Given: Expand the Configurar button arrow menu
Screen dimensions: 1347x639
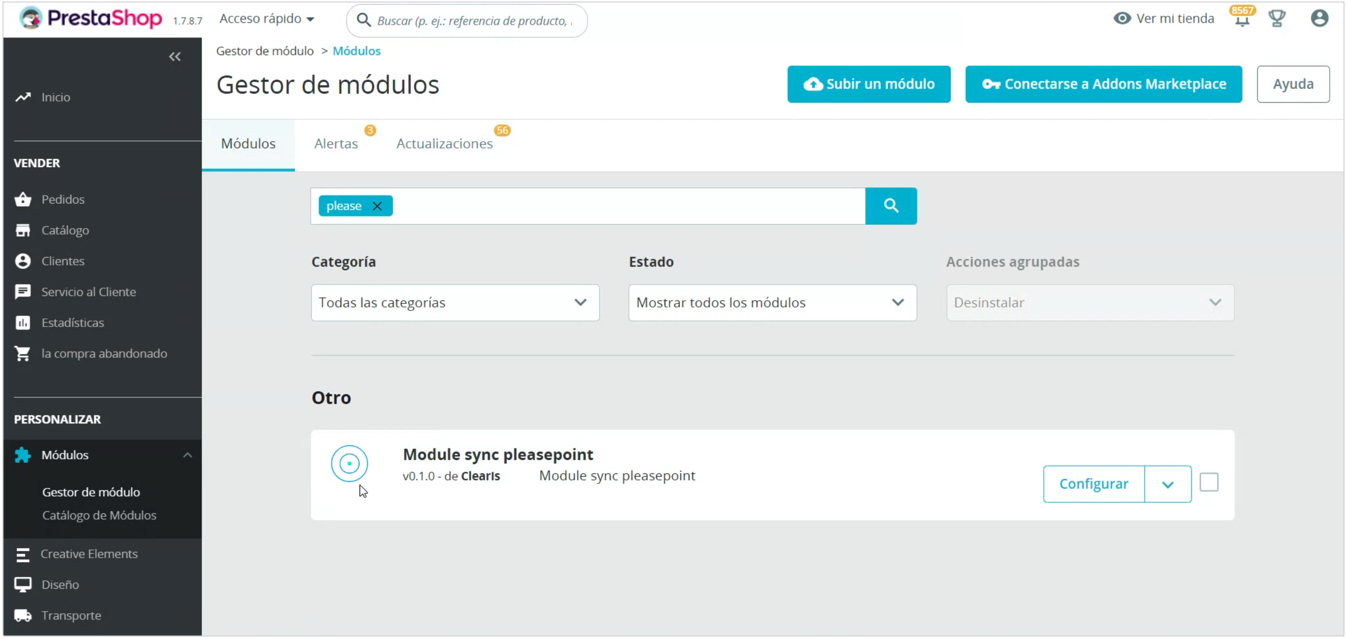Looking at the screenshot, I should click(1167, 485).
